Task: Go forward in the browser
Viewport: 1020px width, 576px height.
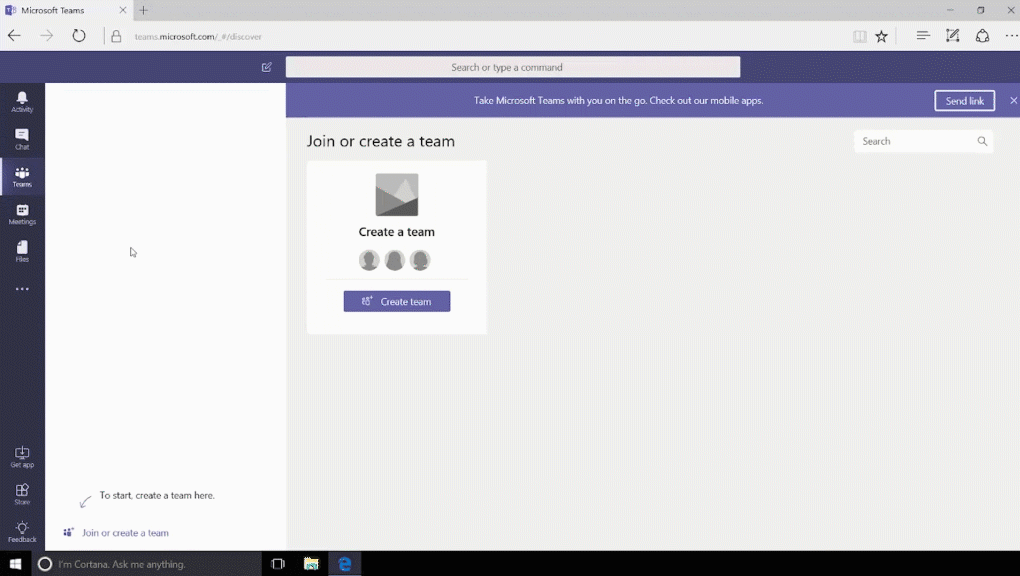Action: [x=46, y=36]
